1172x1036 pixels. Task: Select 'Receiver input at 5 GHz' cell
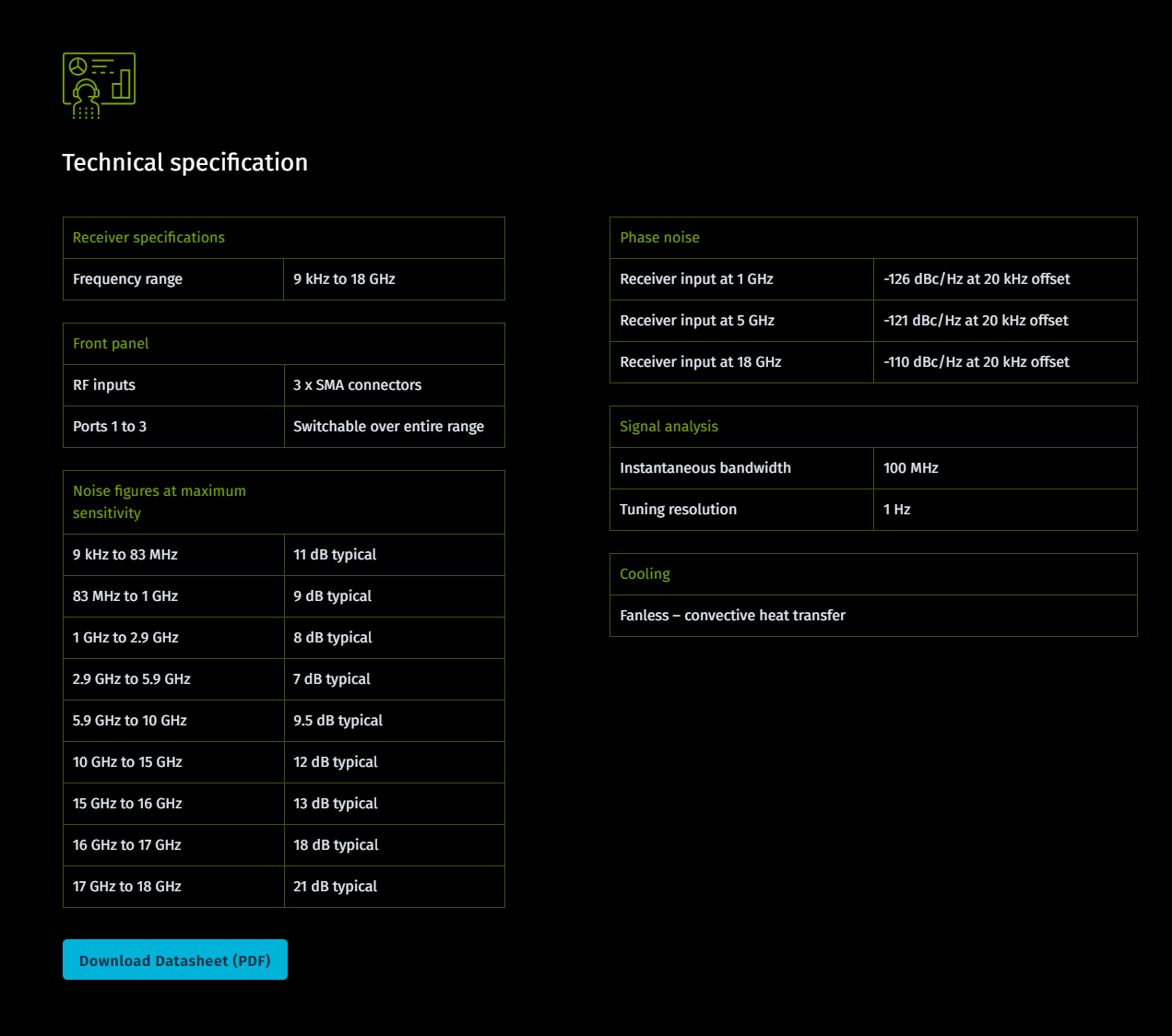click(x=741, y=321)
